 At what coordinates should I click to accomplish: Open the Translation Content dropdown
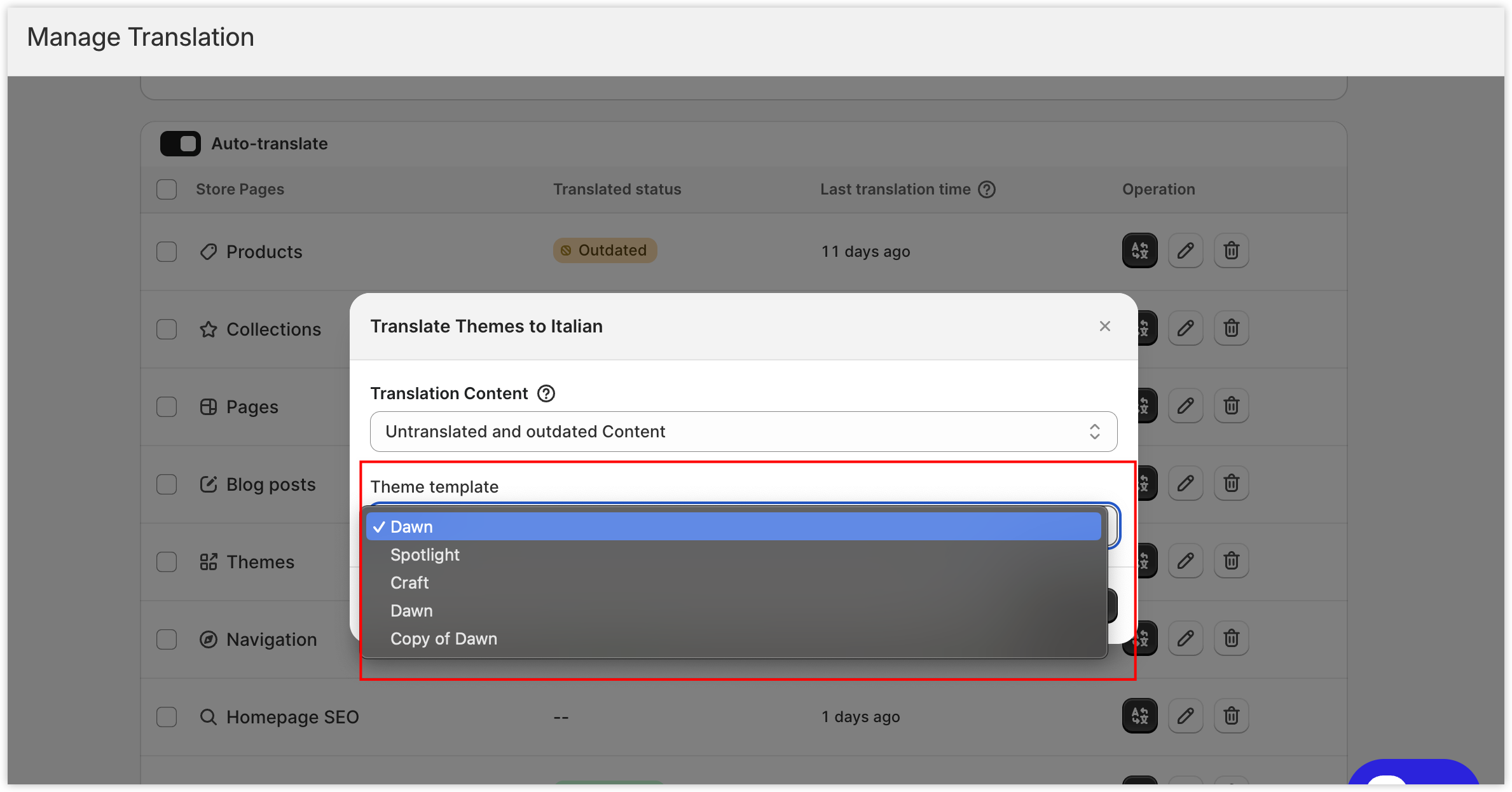click(743, 432)
